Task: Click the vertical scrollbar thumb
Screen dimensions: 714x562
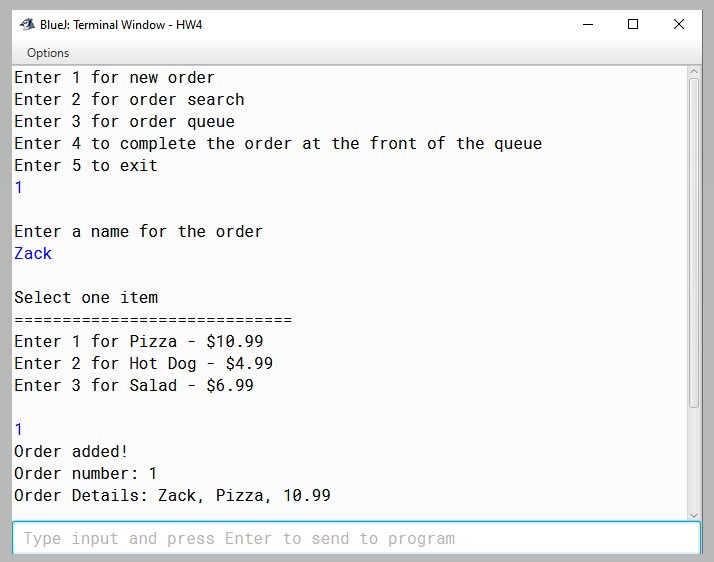Action: [x=694, y=243]
